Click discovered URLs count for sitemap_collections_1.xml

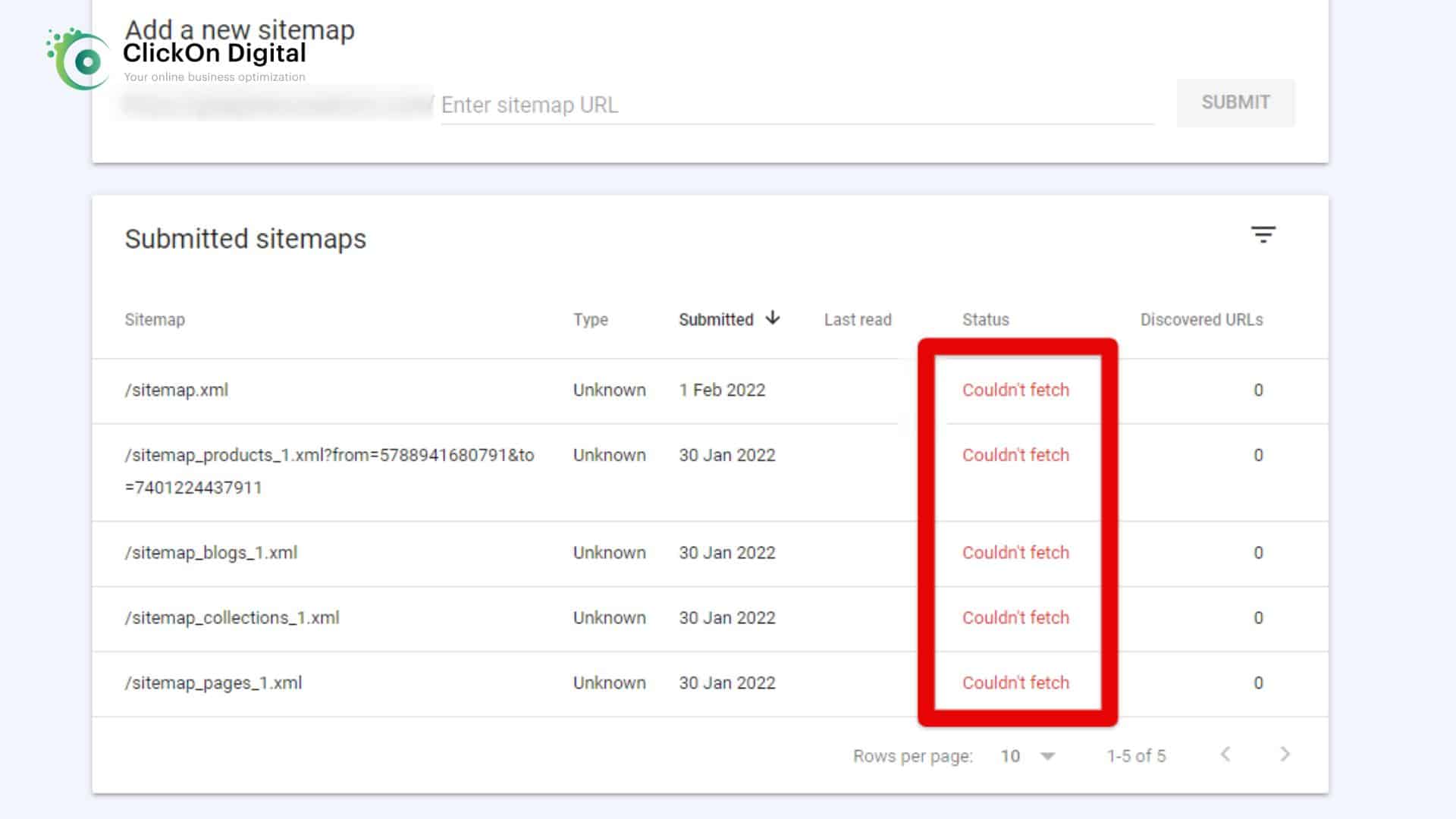1258,618
